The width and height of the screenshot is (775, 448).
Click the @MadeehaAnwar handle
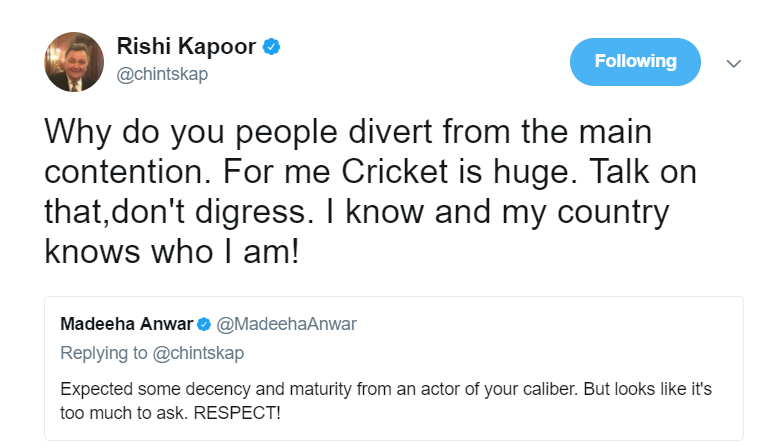click(x=286, y=324)
